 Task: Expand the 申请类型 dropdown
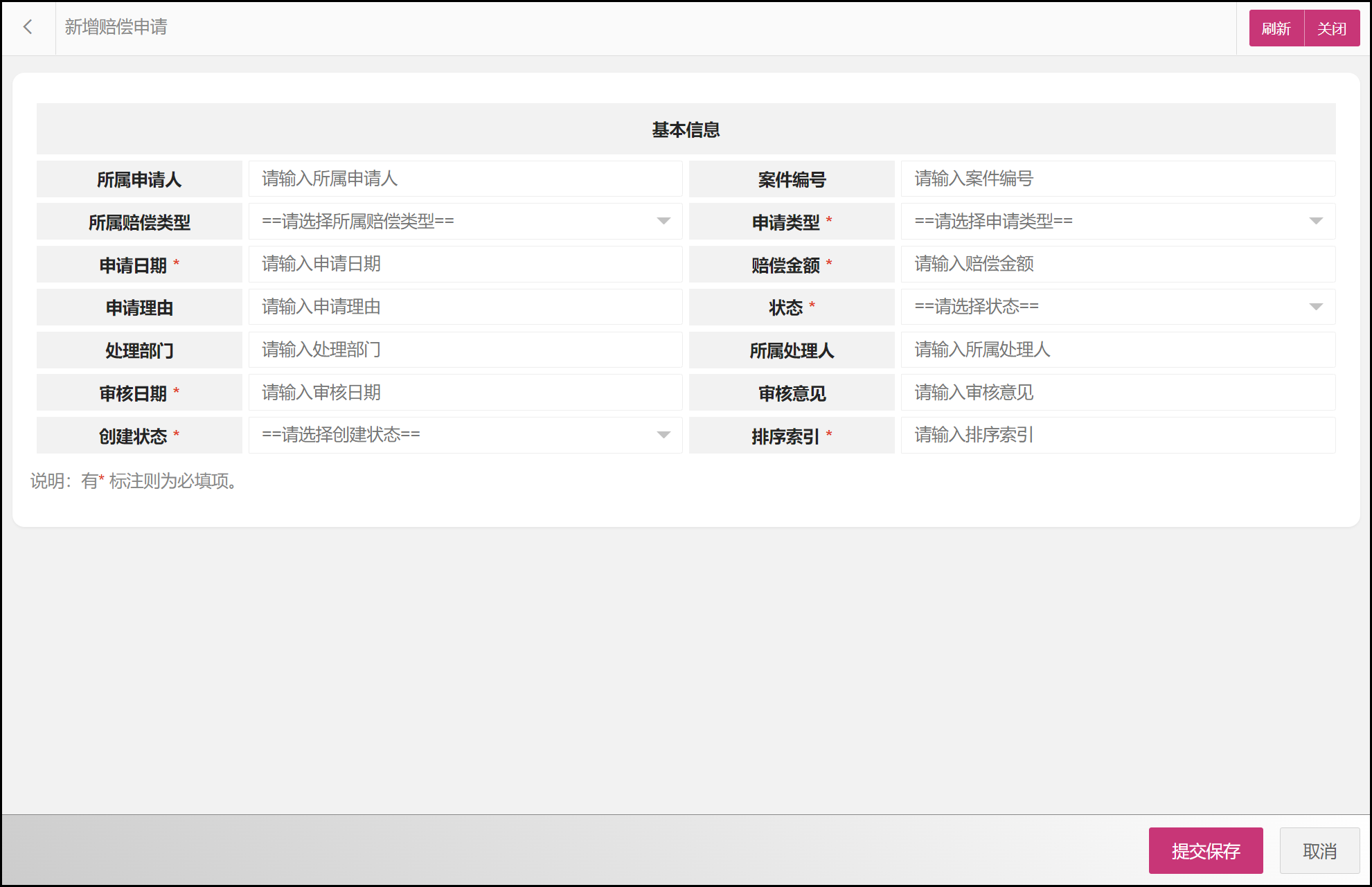1117,222
